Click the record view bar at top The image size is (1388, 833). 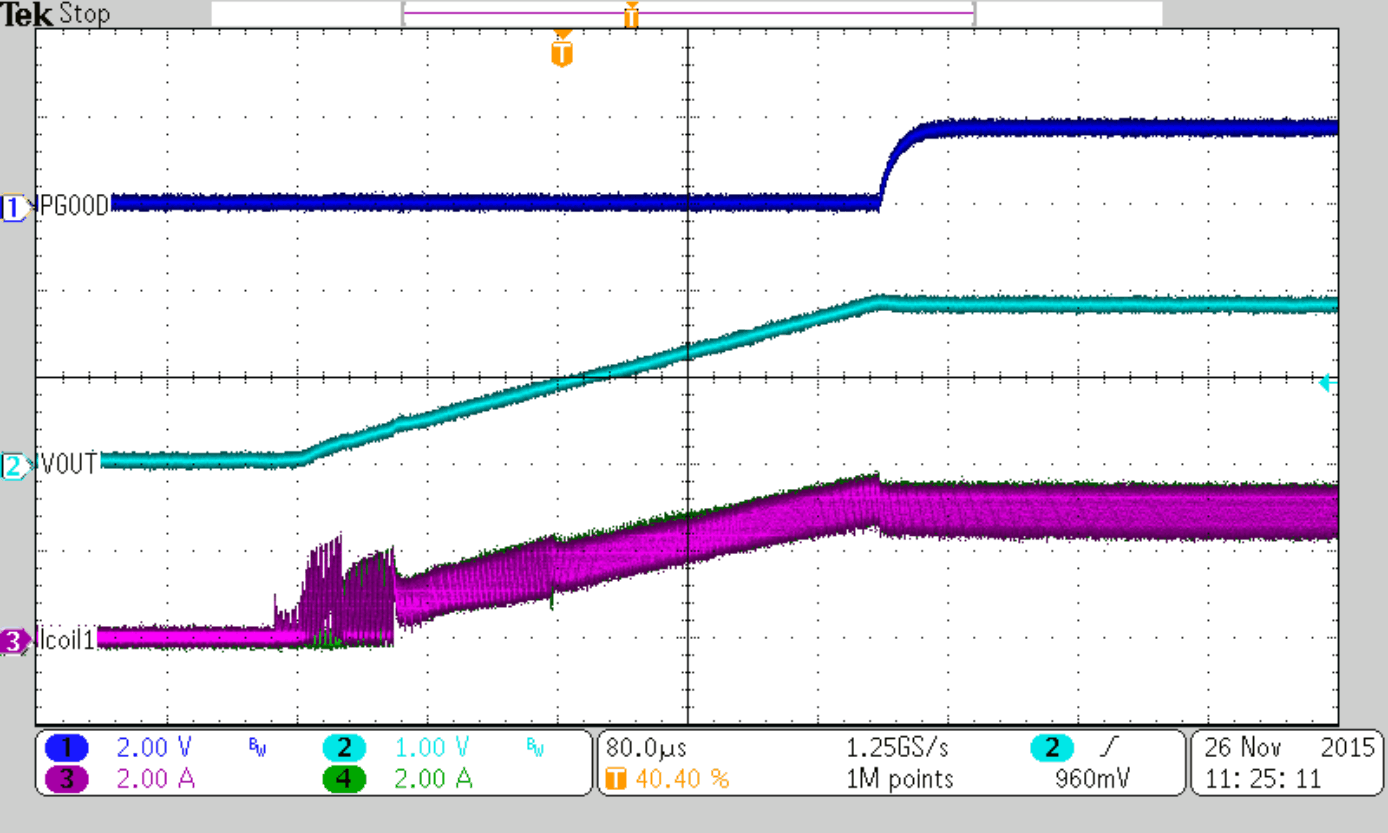(687, 14)
